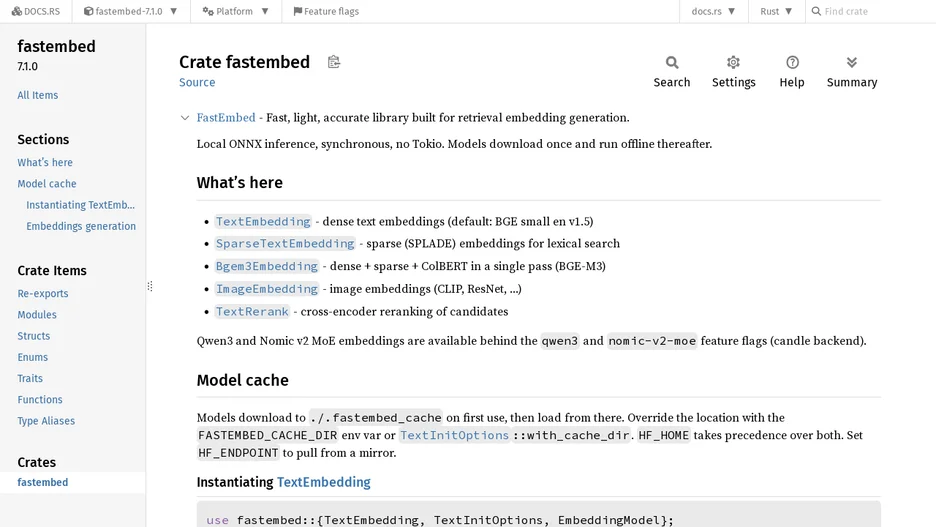Jump to Instantiating TextEmb... sidebar entry
This screenshot has height=527, width=936.
point(81,205)
